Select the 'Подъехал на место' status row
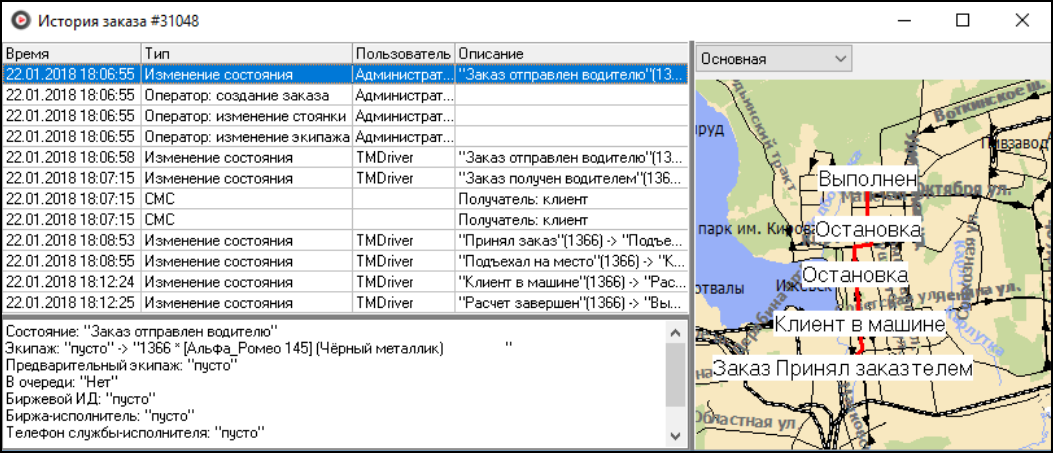Image resolution: width=1053 pixels, height=453 pixels. tap(345, 261)
